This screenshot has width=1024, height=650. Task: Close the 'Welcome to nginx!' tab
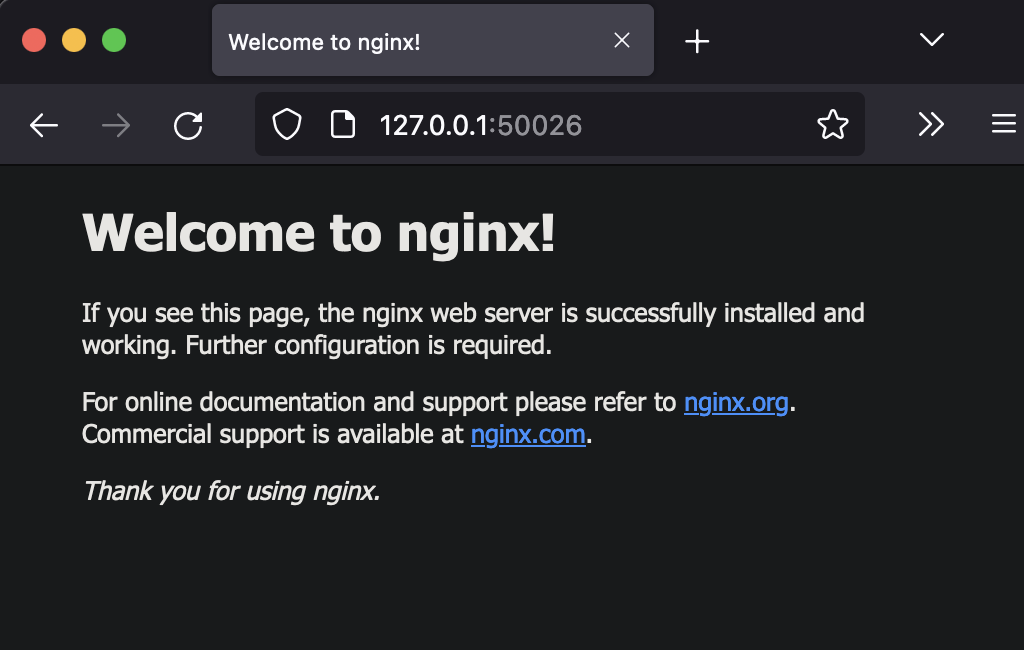(622, 41)
